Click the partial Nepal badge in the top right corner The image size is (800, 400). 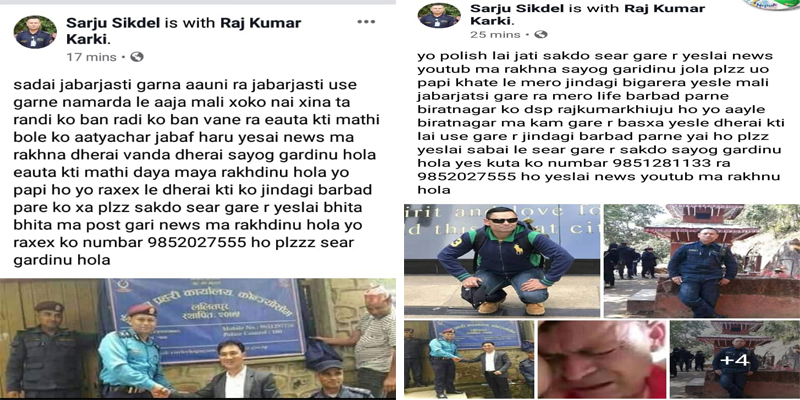point(771,5)
